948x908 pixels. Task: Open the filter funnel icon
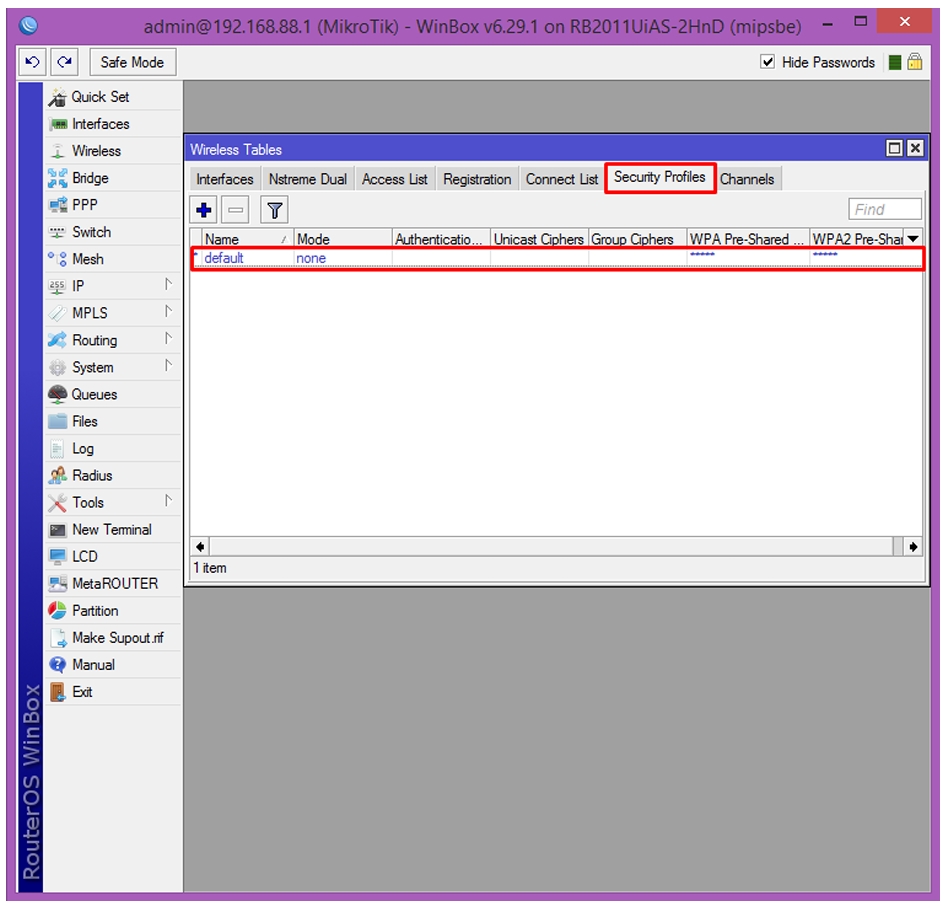coord(274,210)
